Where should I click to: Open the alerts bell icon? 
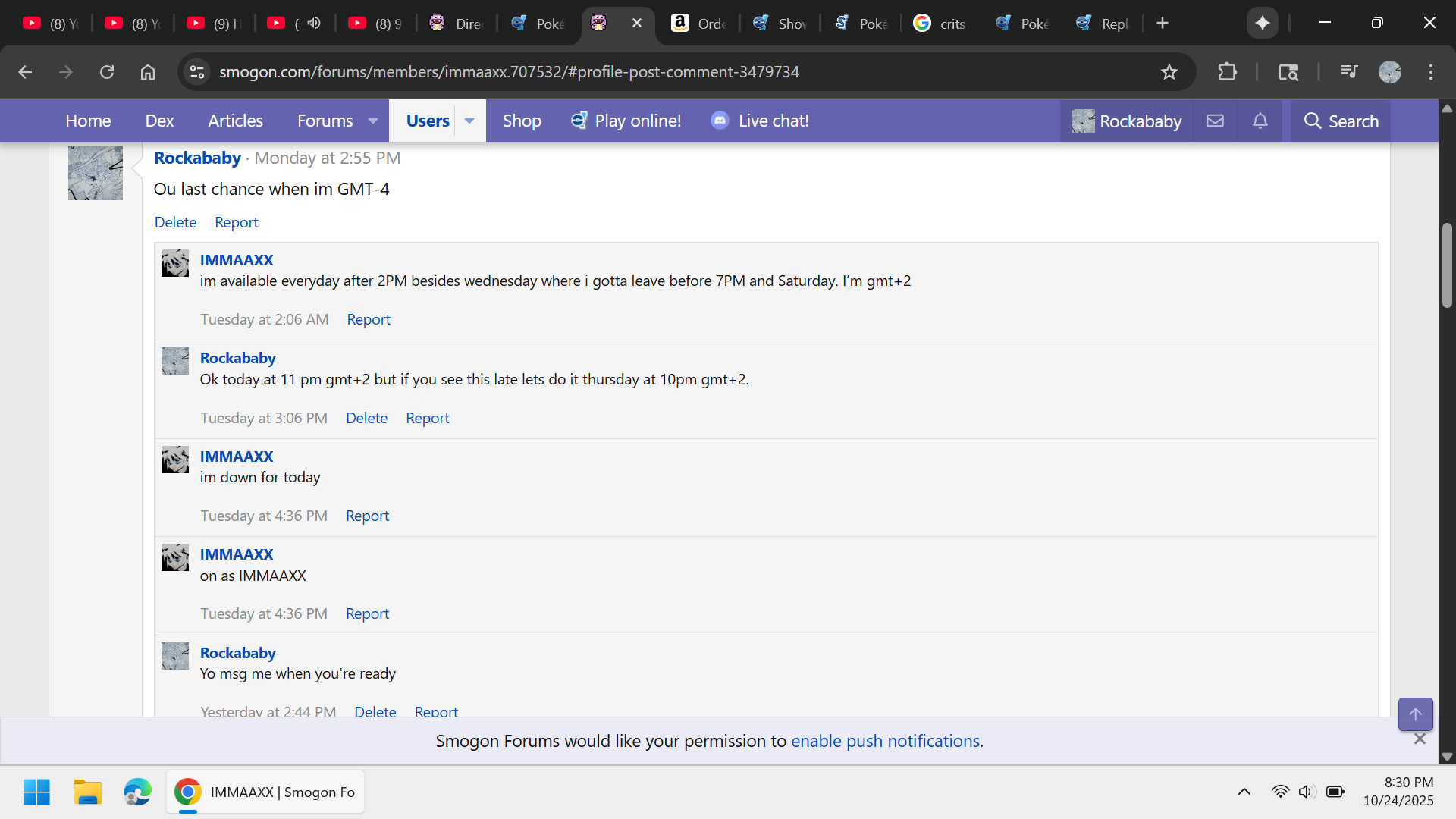(1260, 121)
